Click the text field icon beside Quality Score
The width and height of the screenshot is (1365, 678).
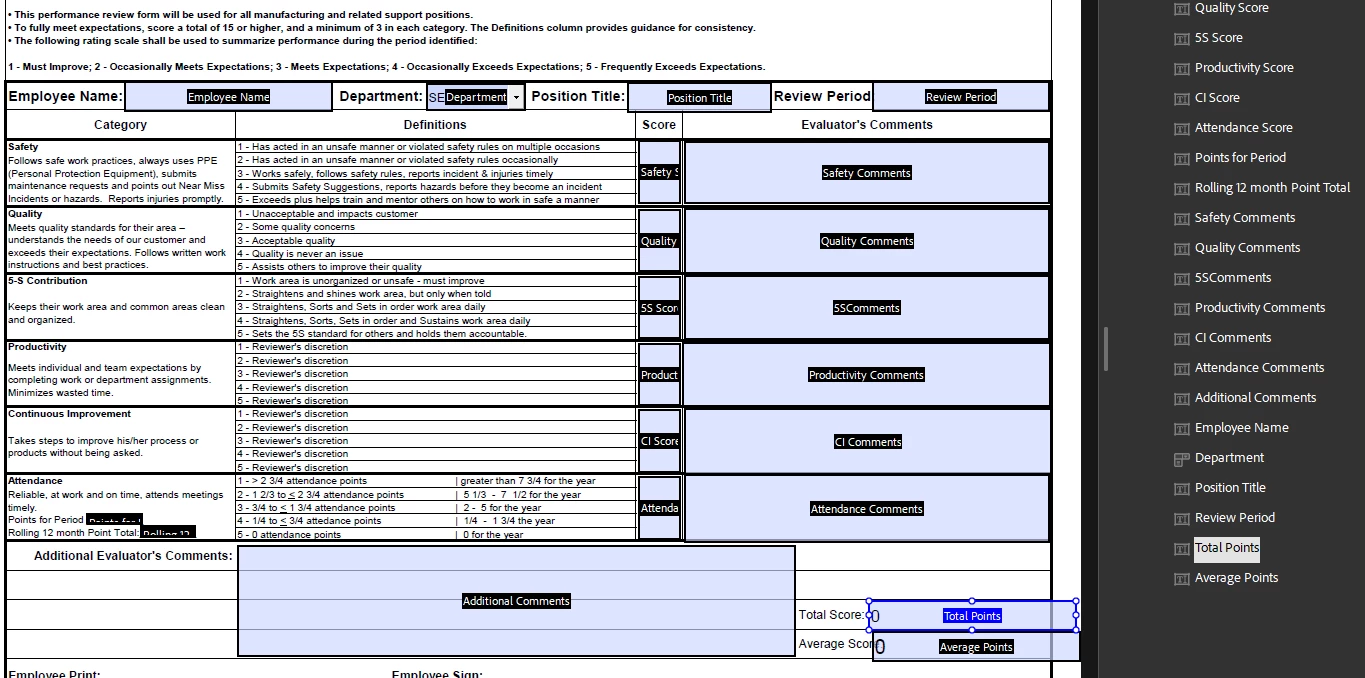point(1182,8)
